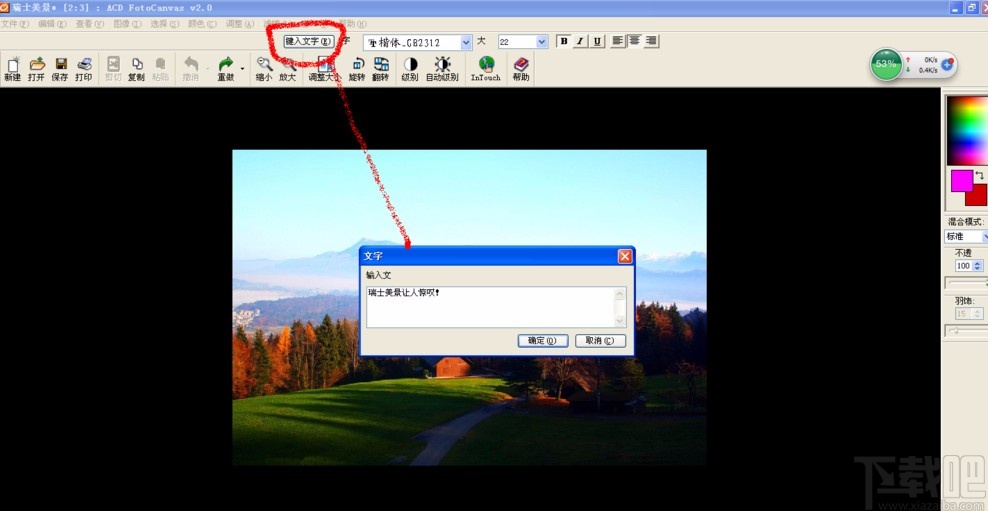Toggle bold text formatting
The height and width of the screenshot is (511, 988).
pos(564,41)
